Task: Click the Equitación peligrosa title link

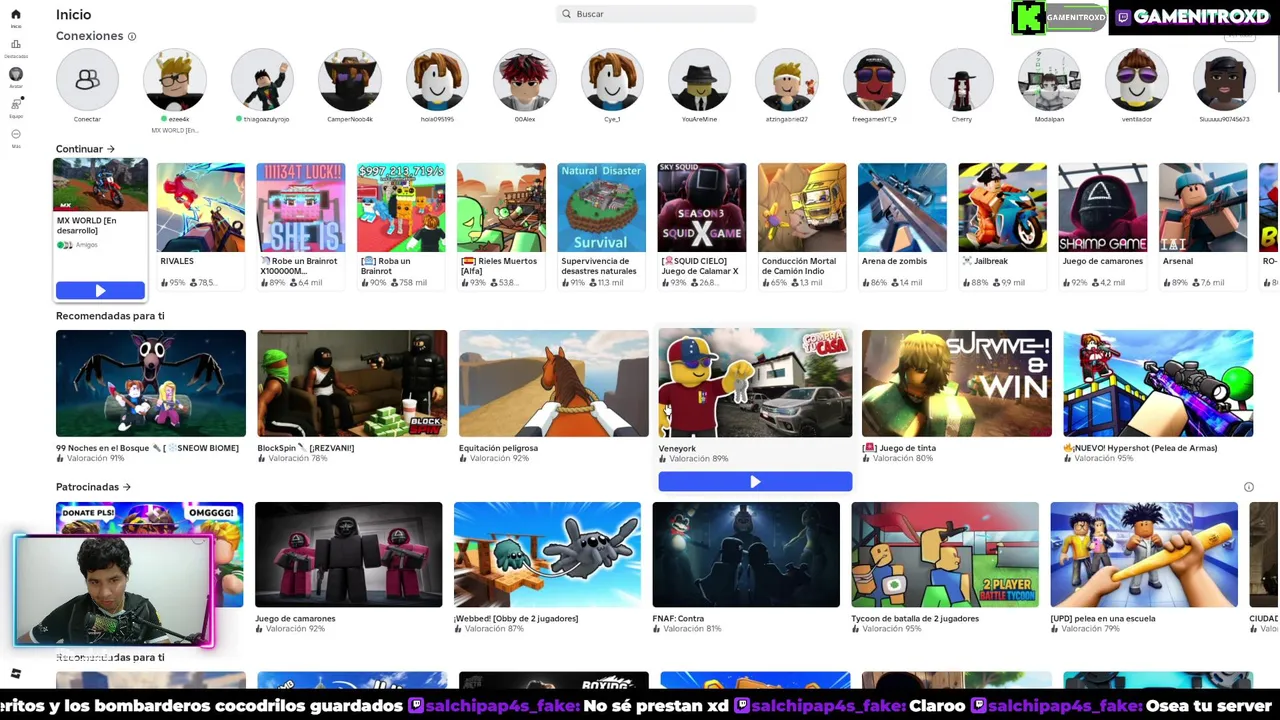Action: point(498,448)
